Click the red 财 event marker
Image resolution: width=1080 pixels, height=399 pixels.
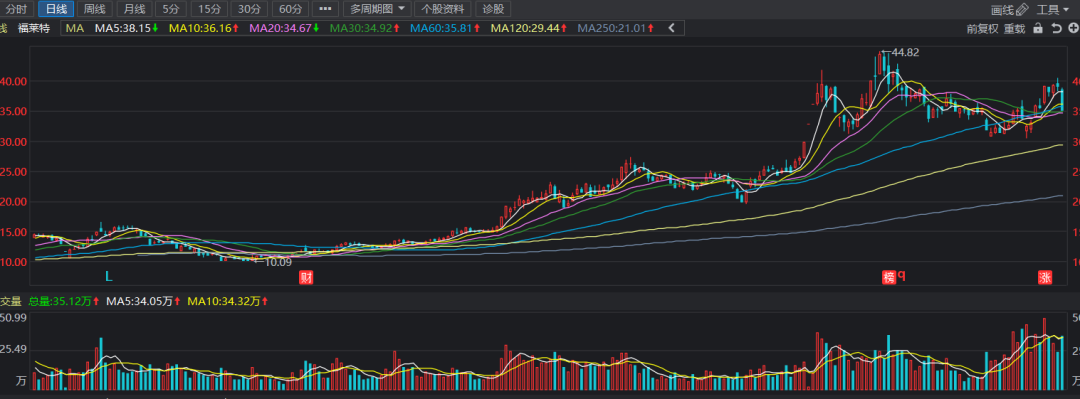[x=306, y=278]
